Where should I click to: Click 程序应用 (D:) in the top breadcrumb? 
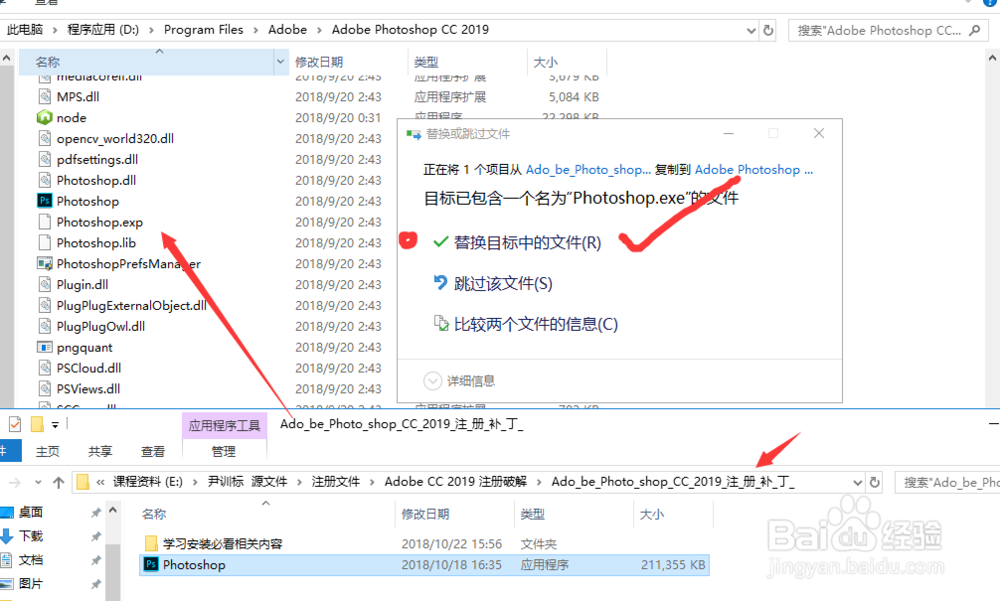(x=103, y=30)
